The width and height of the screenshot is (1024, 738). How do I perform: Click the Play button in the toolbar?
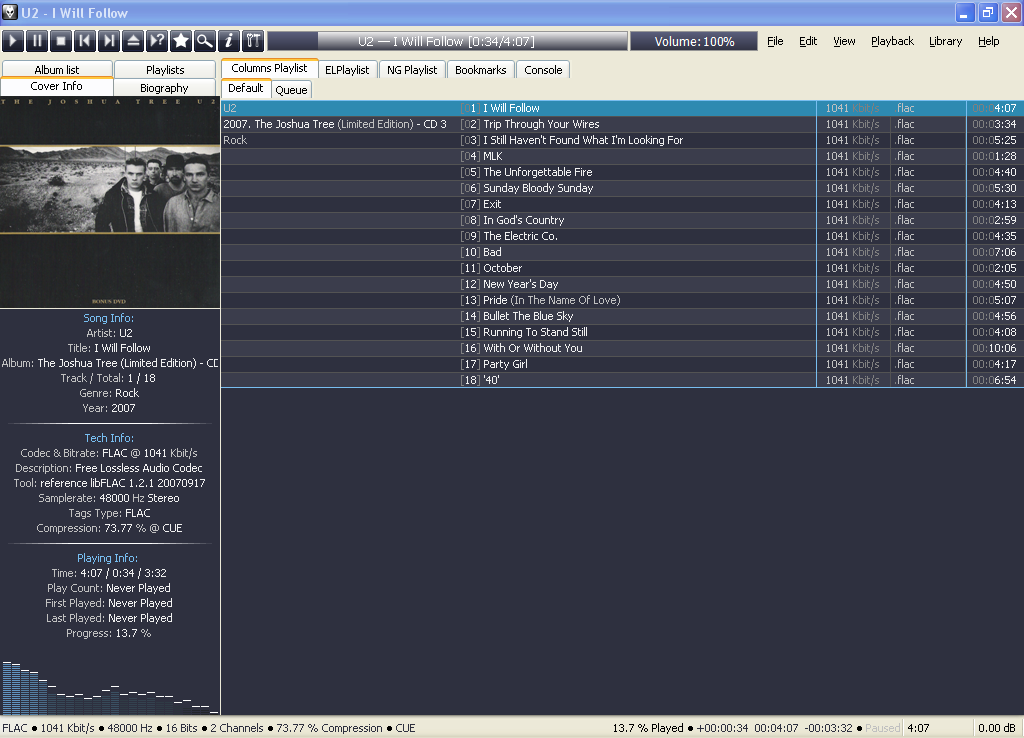(13, 41)
